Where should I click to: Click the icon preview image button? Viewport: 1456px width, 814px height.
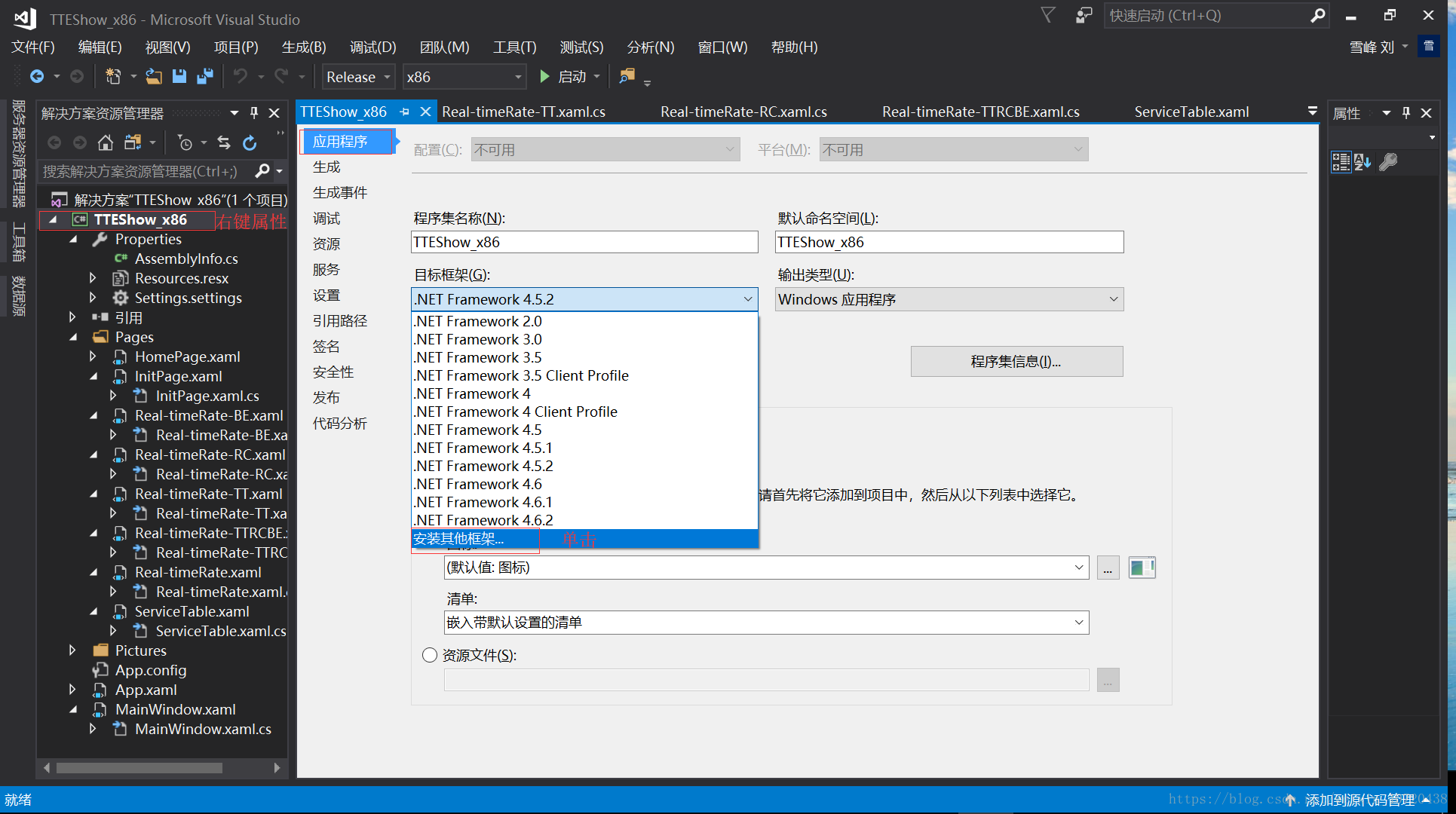pos(1142,568)
